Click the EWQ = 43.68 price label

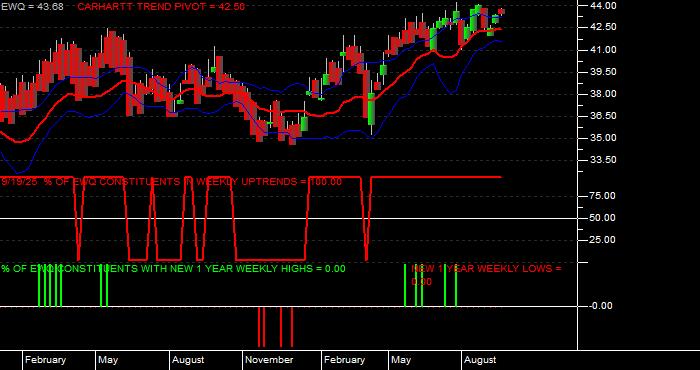coord(32,7)
